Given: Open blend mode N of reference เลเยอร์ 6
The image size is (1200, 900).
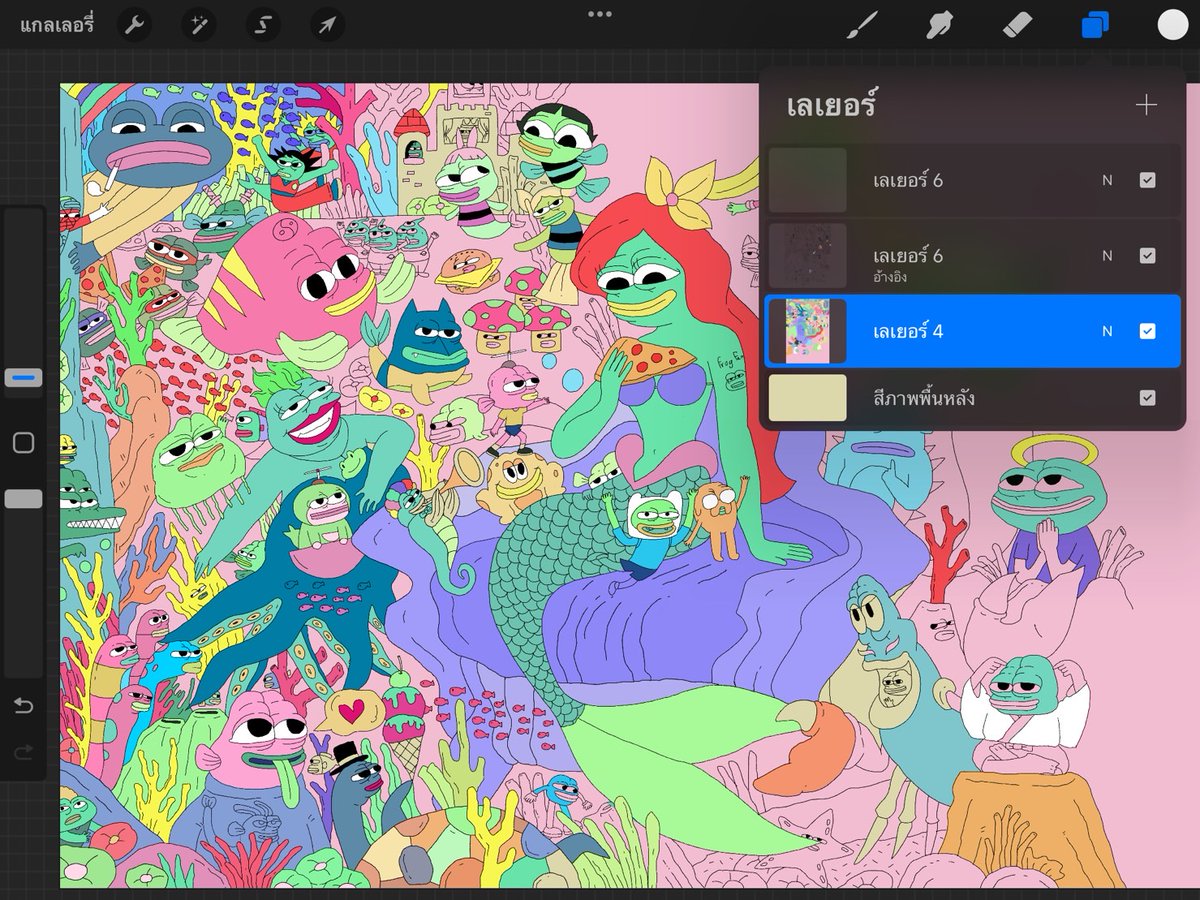Looking at the screenshot, I should (1107, 256).
